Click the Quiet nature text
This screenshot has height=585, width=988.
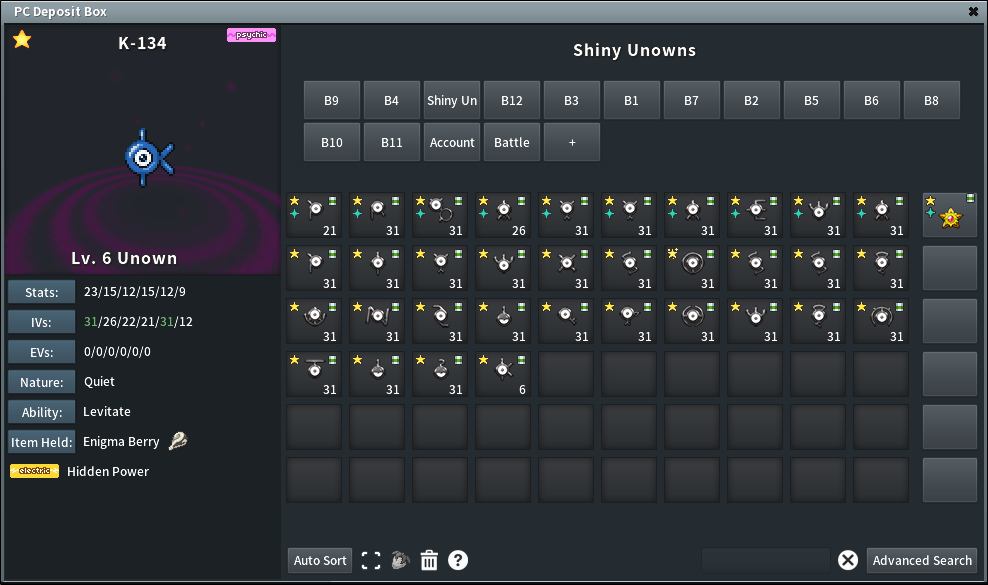[100, 382]
